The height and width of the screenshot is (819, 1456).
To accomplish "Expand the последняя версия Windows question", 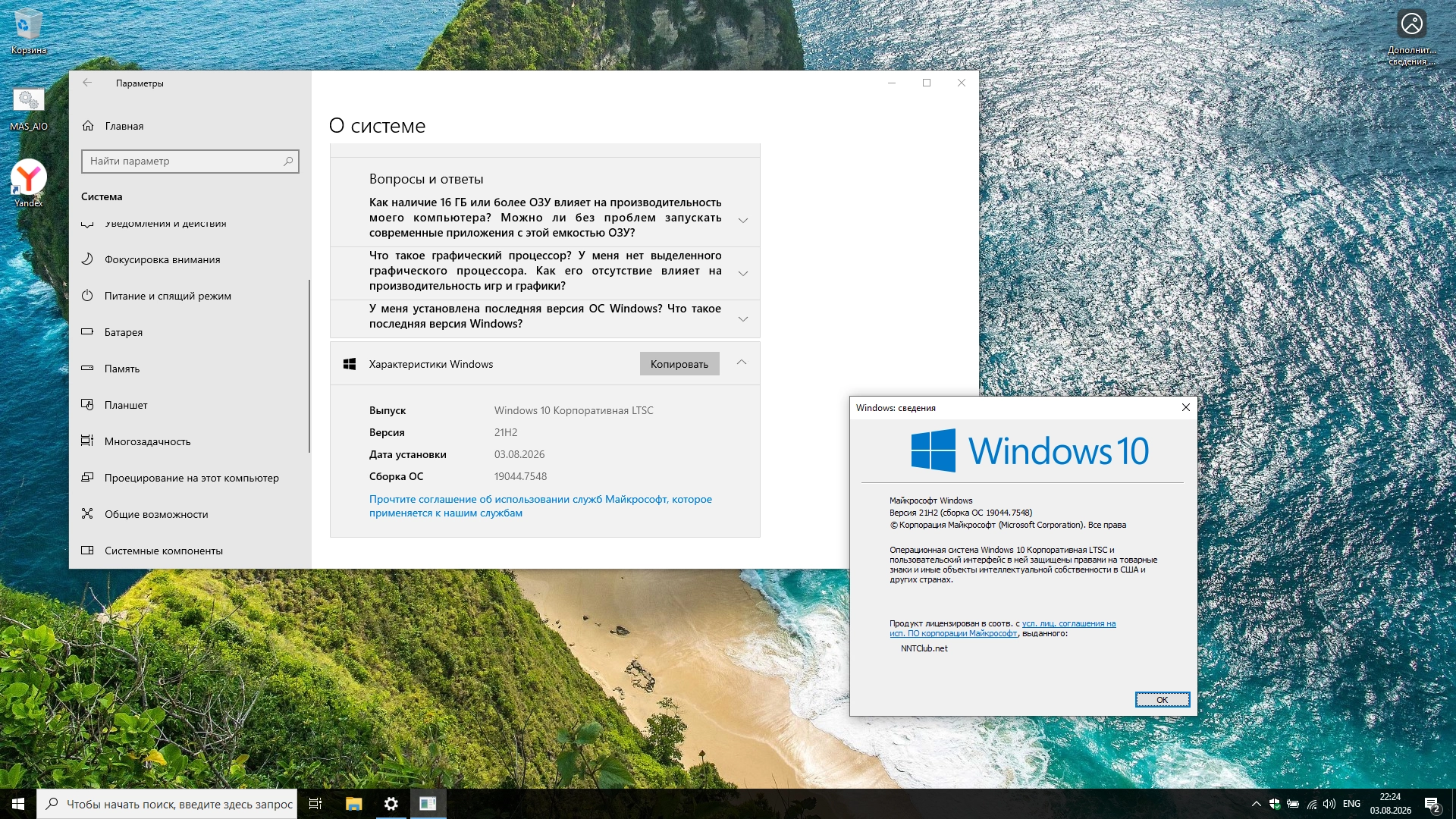I will (x=743, y=319).
